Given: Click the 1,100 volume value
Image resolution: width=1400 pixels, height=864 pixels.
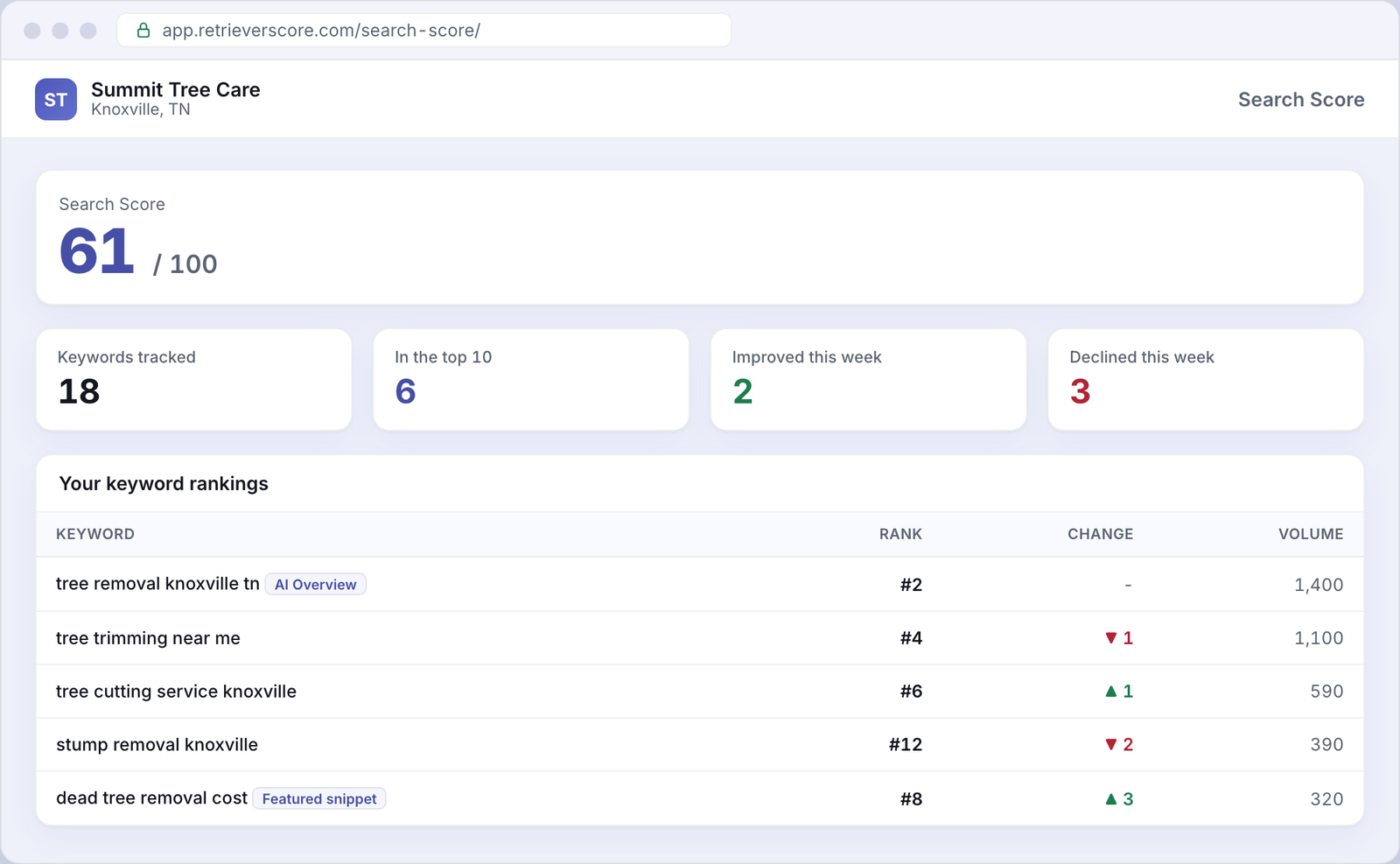Looking at the screenshot, I should coord(1319,638).
